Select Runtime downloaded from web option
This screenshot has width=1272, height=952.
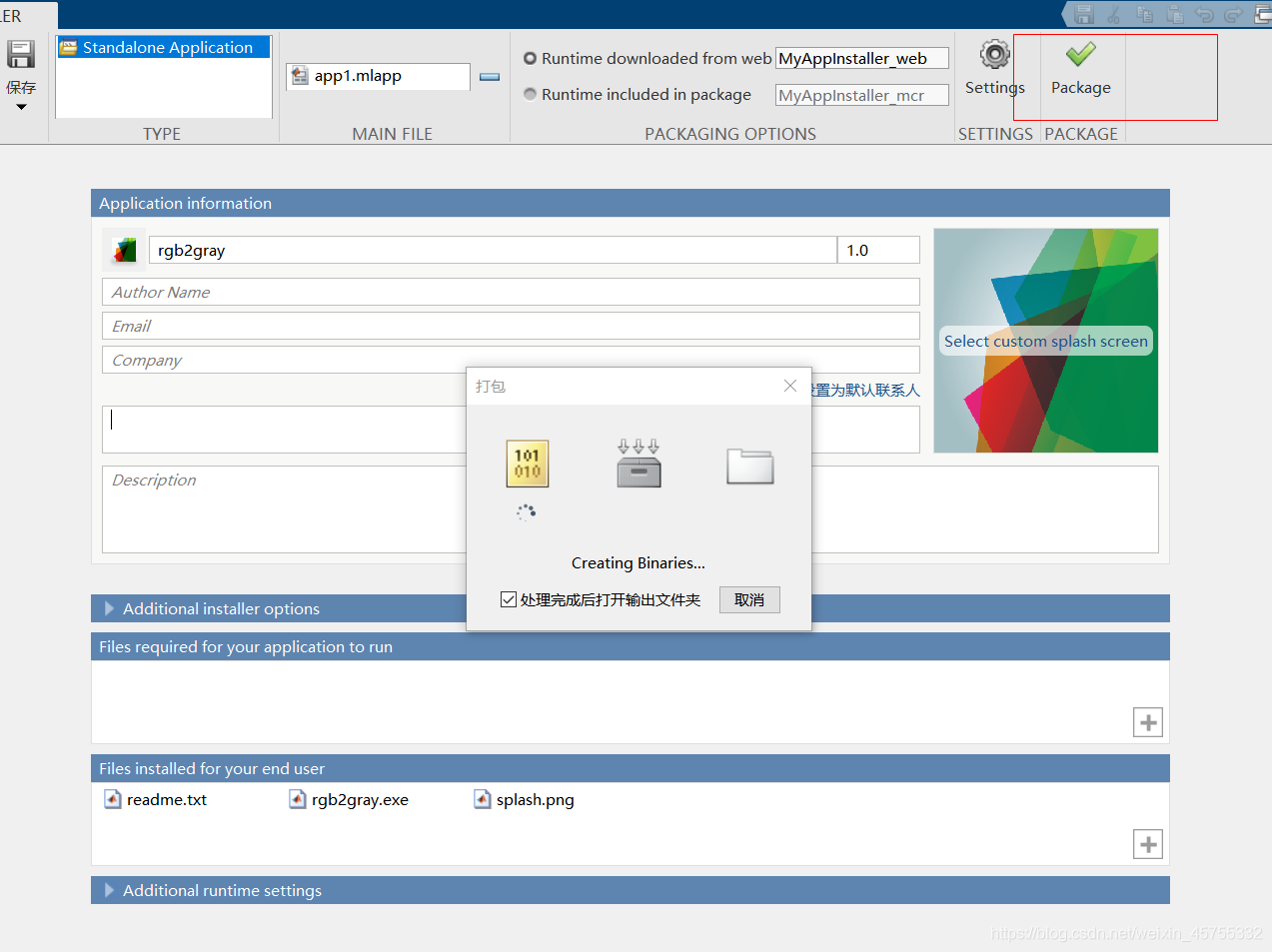(x=531, y=59)
